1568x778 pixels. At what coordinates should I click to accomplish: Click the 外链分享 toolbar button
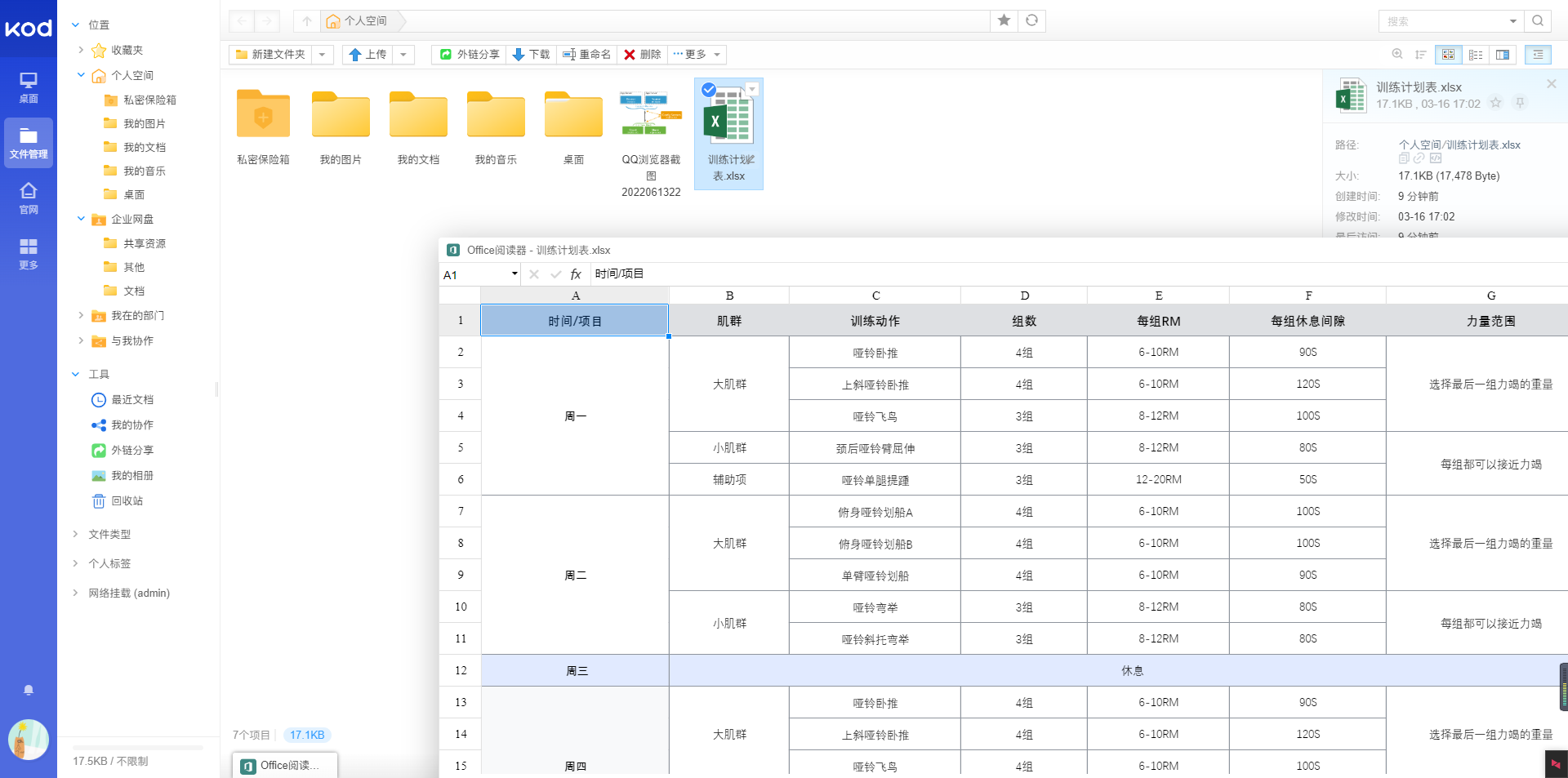(x=470, y=55)
